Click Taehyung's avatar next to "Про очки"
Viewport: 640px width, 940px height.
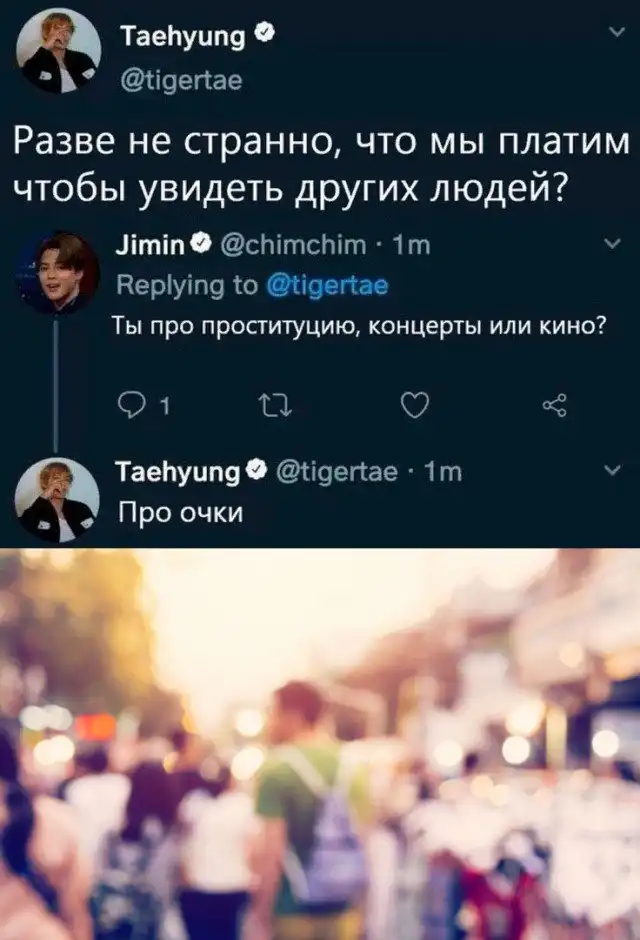59,499
